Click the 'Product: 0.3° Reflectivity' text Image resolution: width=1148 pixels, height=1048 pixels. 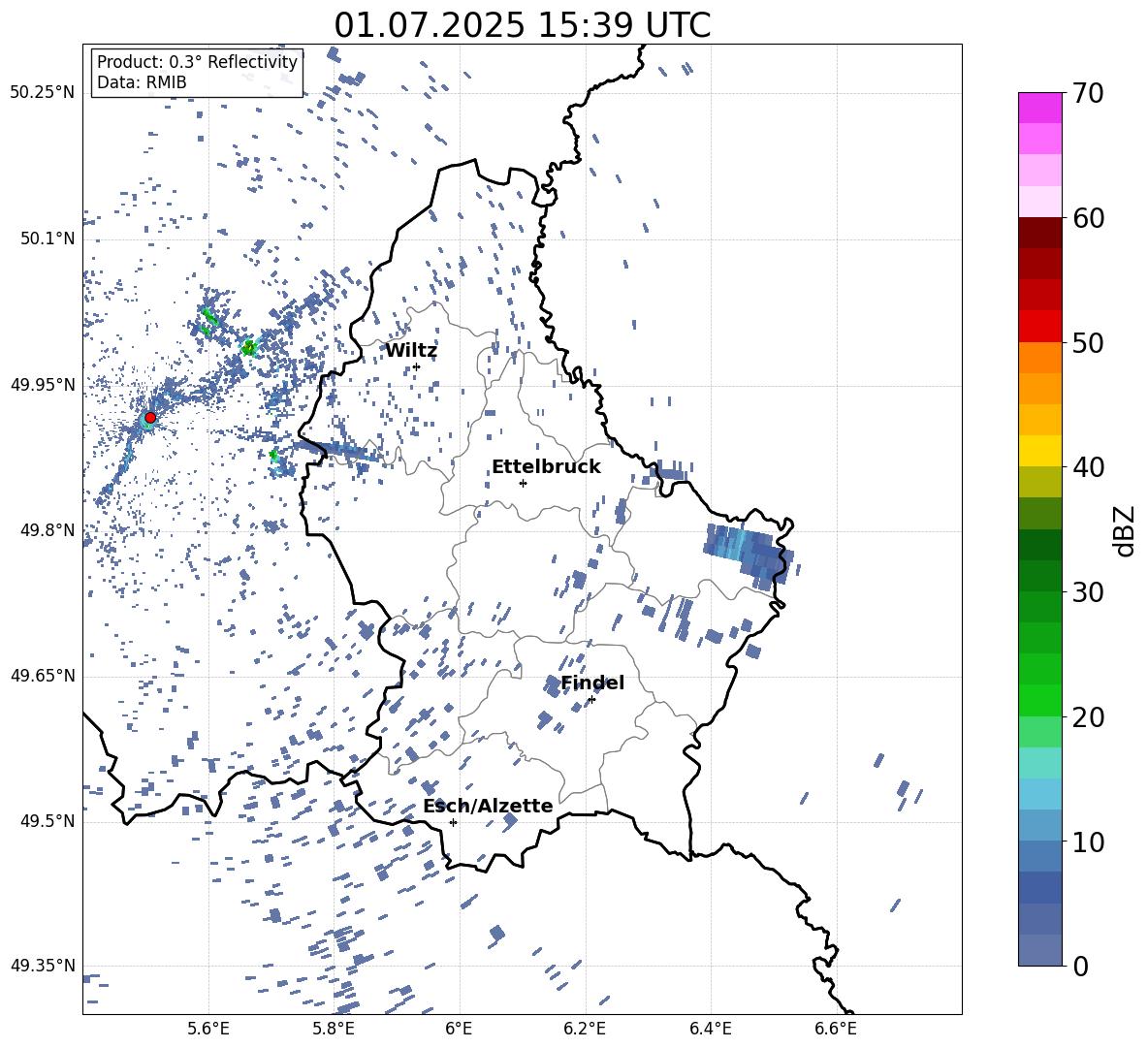[197, 61]
